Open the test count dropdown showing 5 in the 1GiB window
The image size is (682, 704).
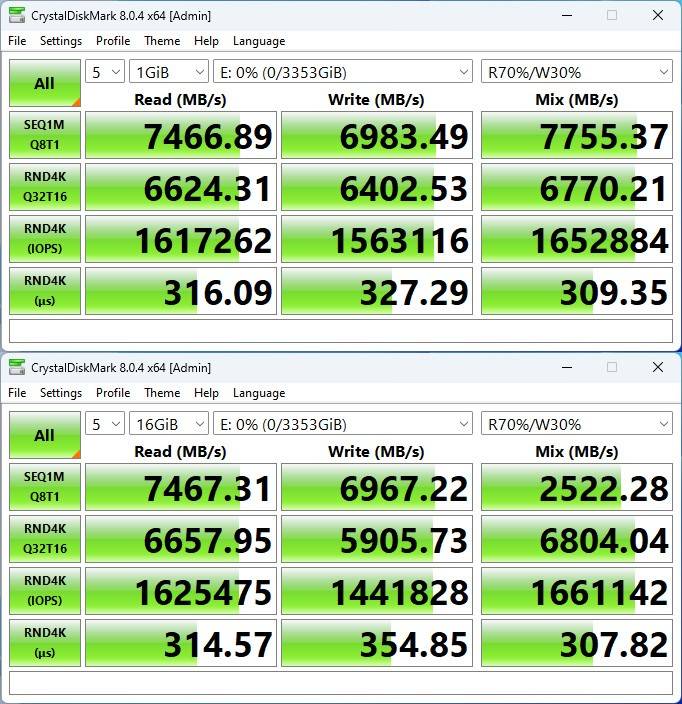coord(105,73)
